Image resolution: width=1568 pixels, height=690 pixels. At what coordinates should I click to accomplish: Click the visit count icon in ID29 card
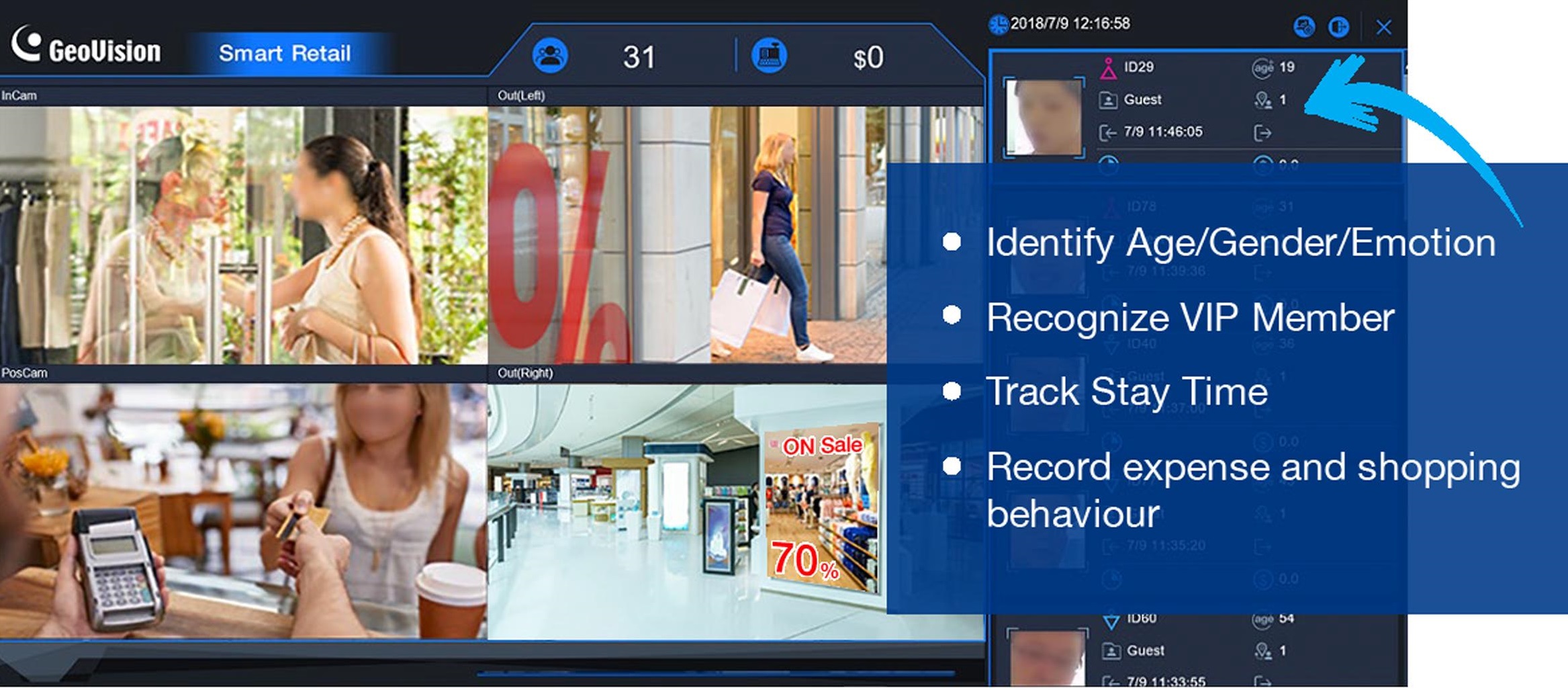[1263, 101]
